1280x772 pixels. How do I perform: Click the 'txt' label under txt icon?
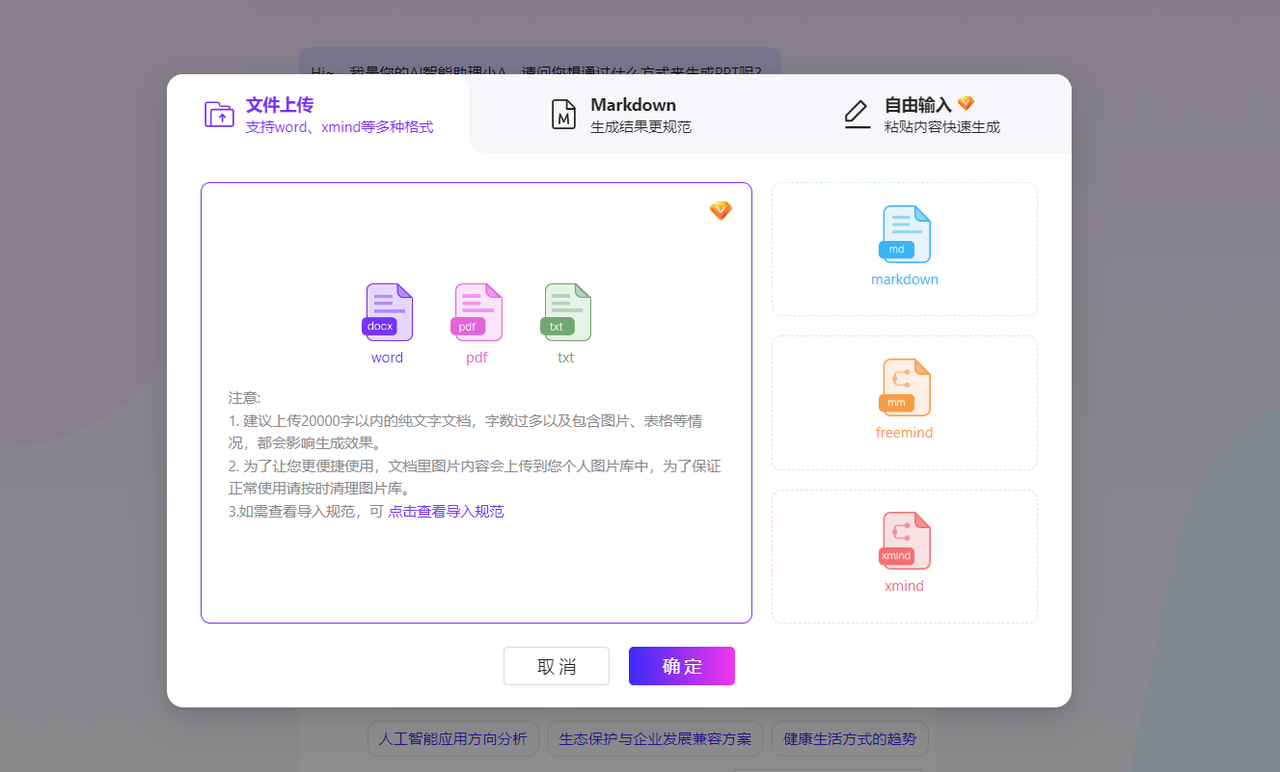pos(566,358)
